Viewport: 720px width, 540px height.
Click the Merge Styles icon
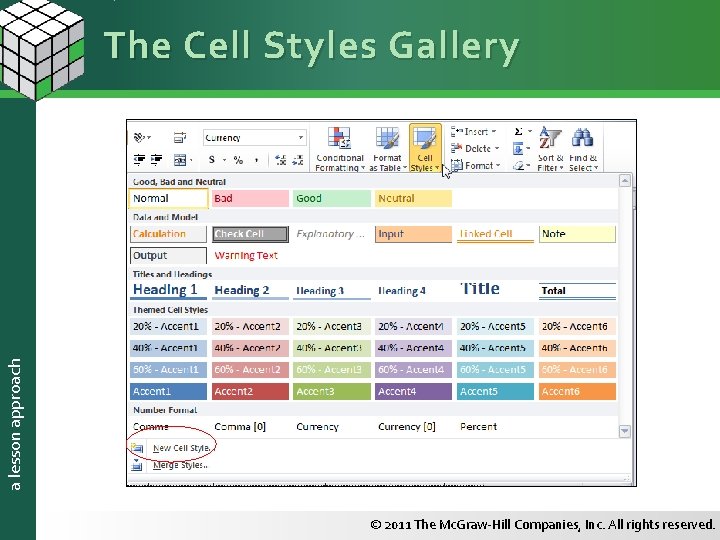(x=137, y=465)
